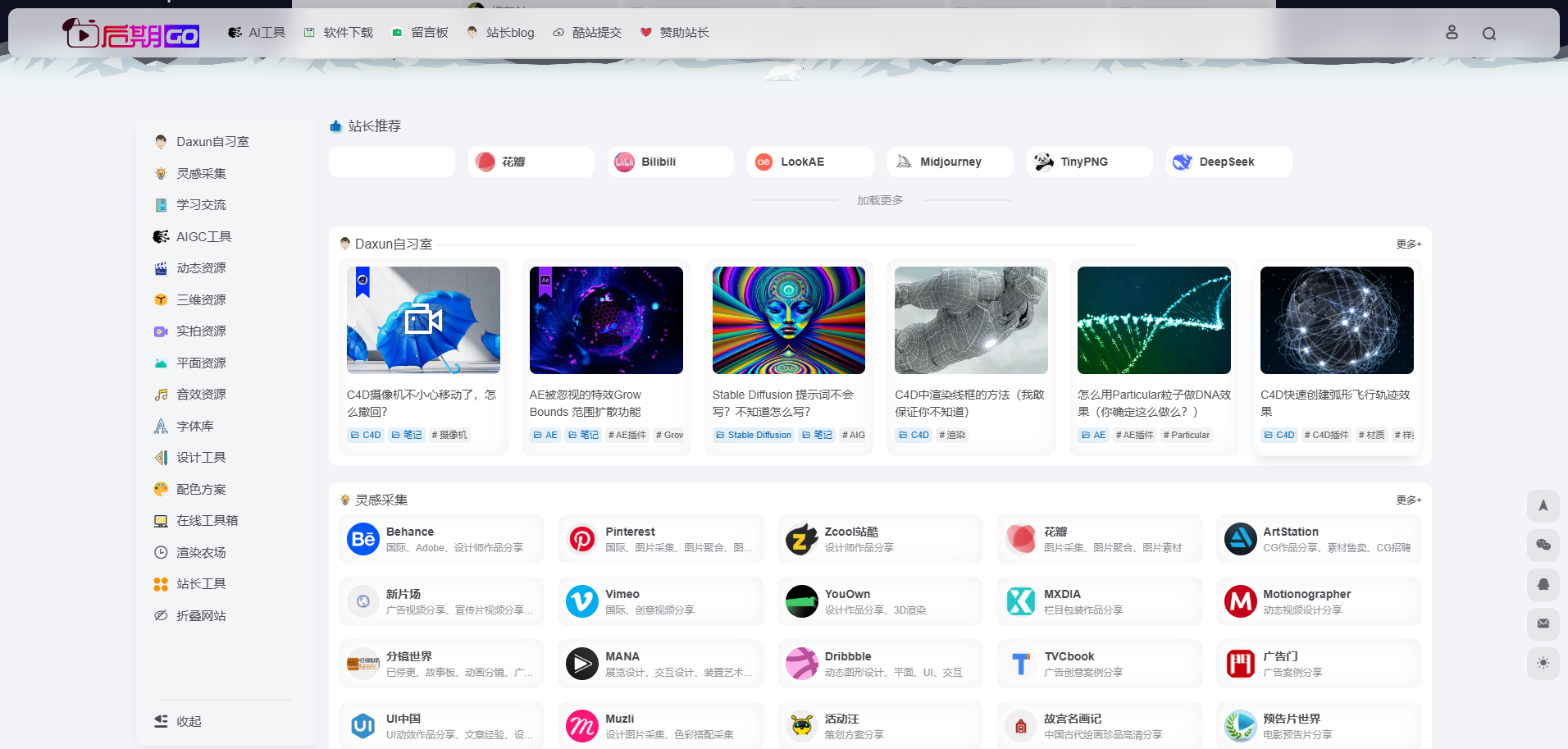Open the 三维资源 cube icon in sidebar
This screenshot has width=1568, height=749.
(x=161, y=299)
